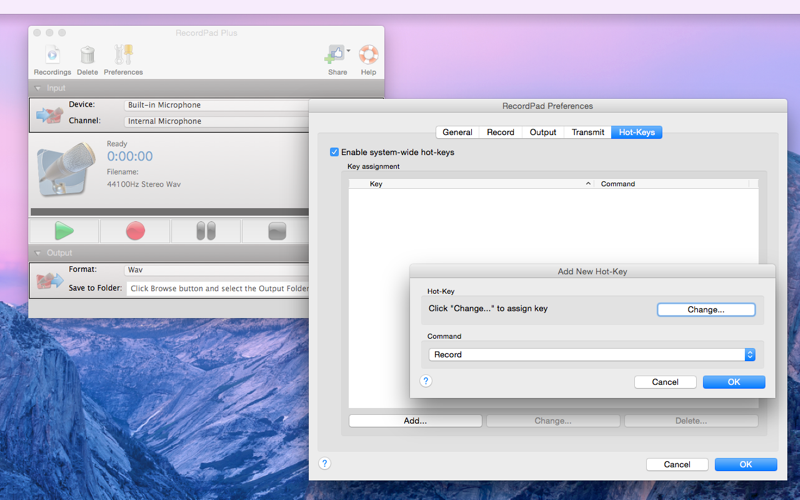
Task: Click the output folder arrow icon
Action: [49, 280]
